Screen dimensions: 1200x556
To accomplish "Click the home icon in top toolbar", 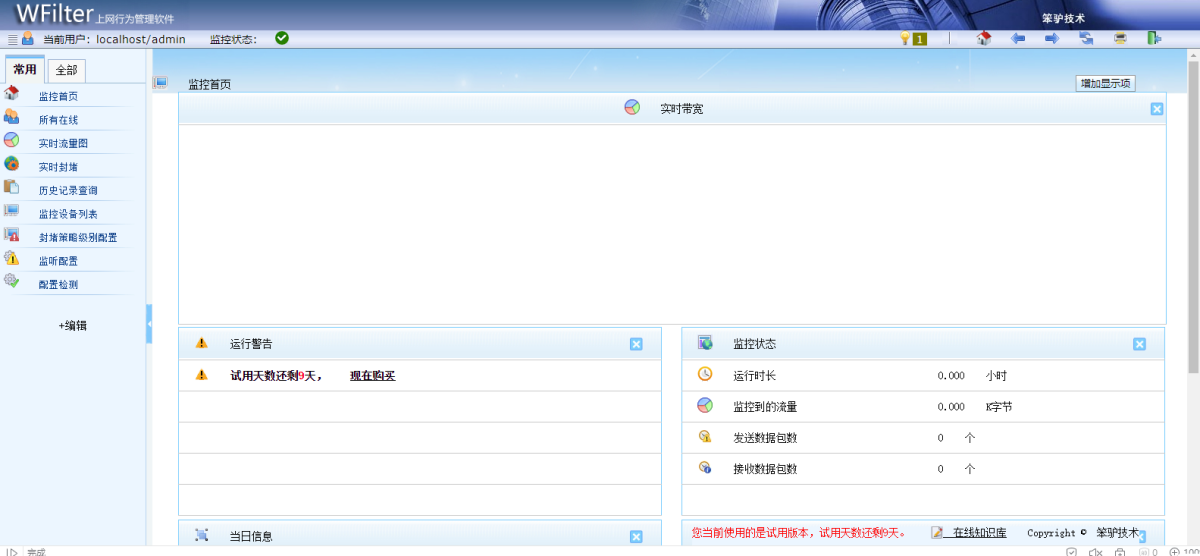I will click(x=983, y=38).
